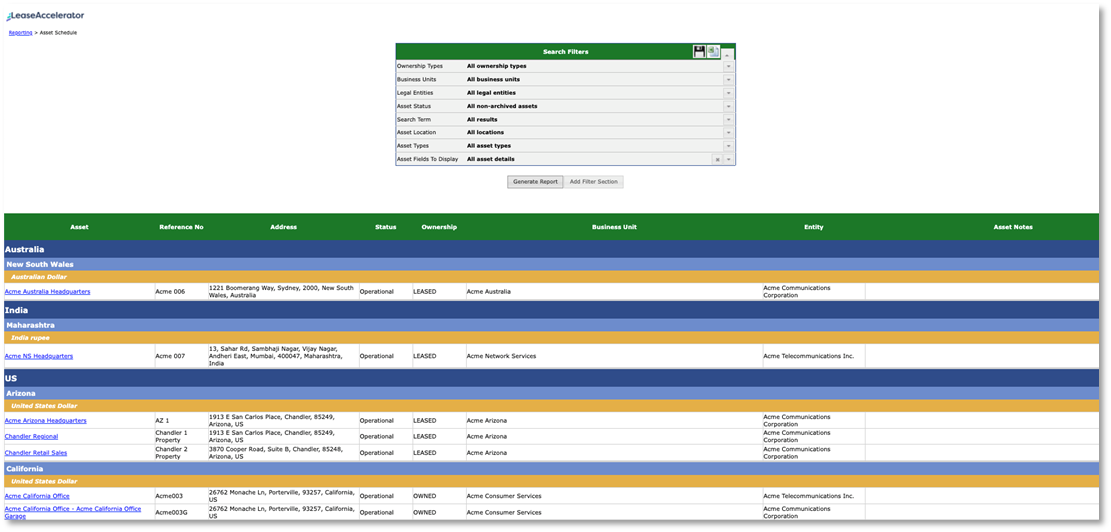
Task: Open the Asset Location dropdown
Action: pos(728,132)
